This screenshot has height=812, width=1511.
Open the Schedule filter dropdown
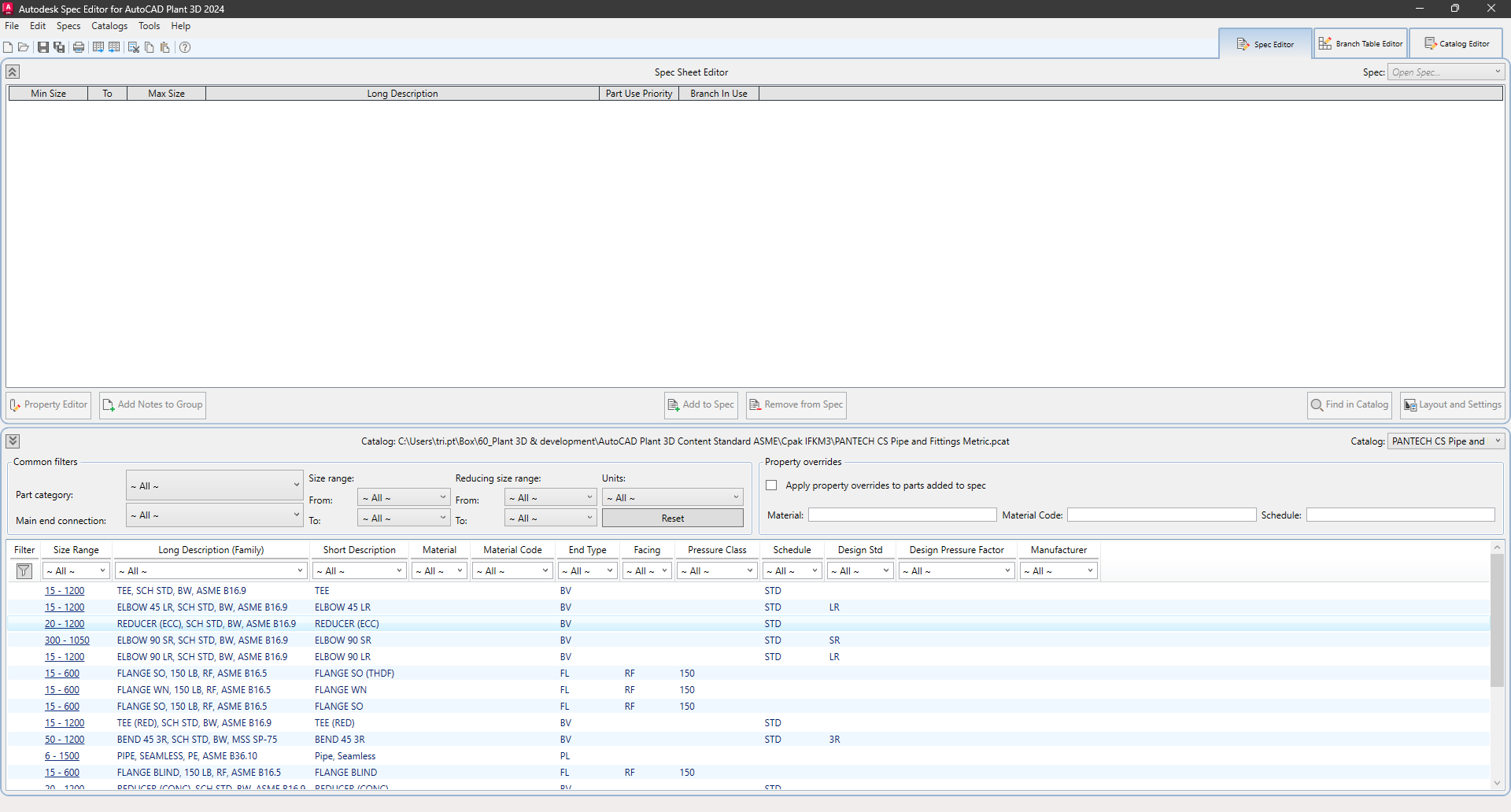click(x=792, y=571)
